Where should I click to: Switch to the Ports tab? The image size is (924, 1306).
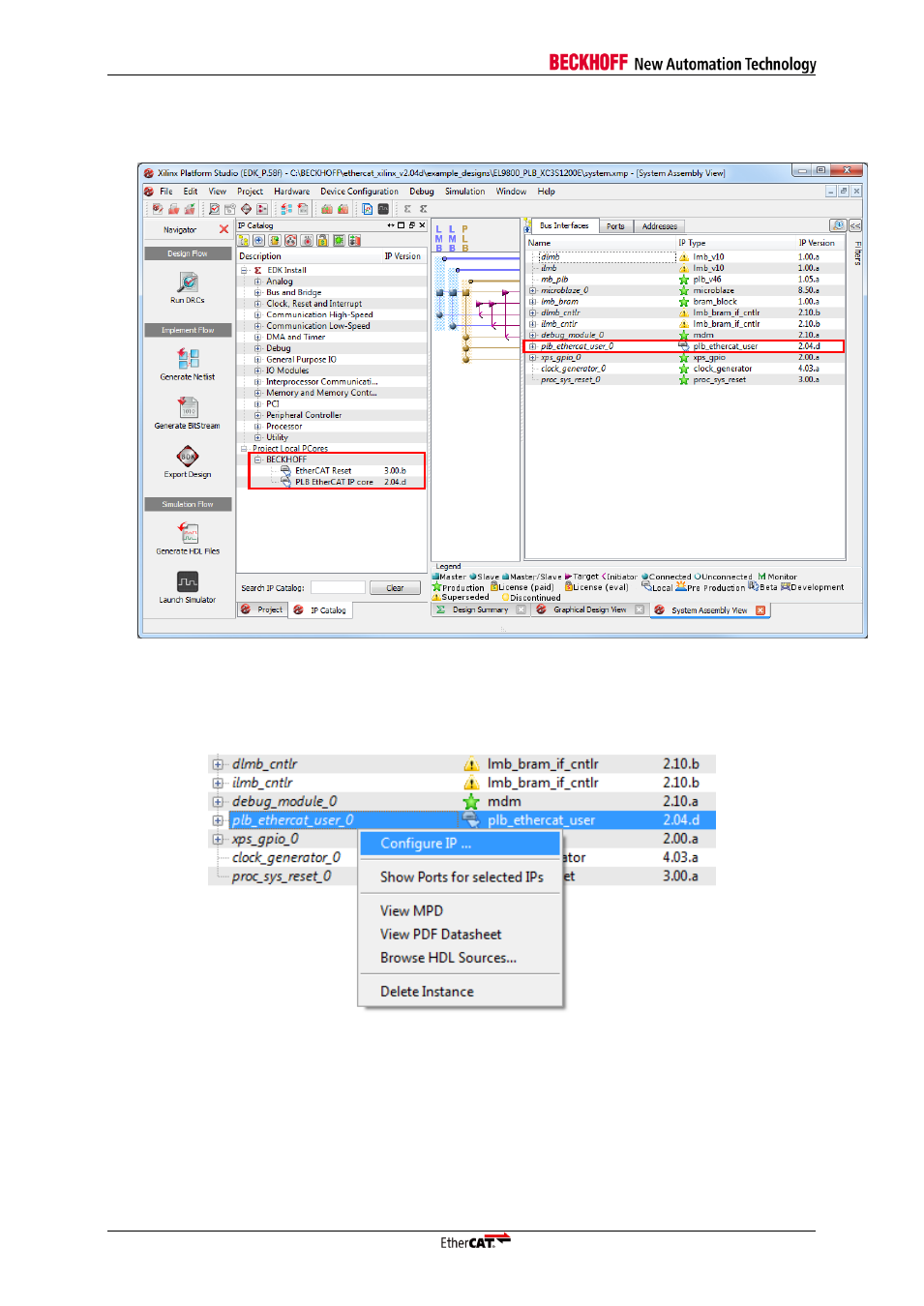[615, 226]
